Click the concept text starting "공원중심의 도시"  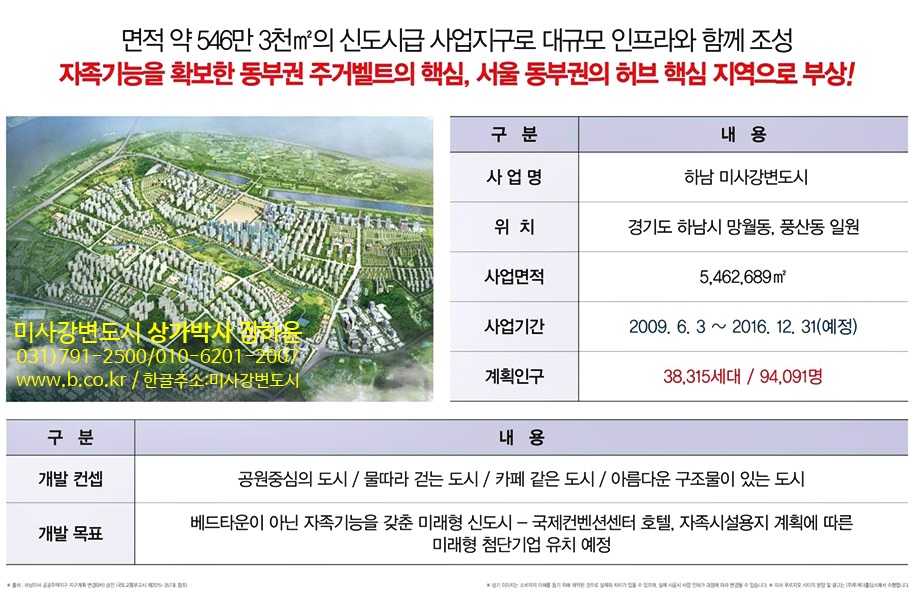[x=521, y=479]
